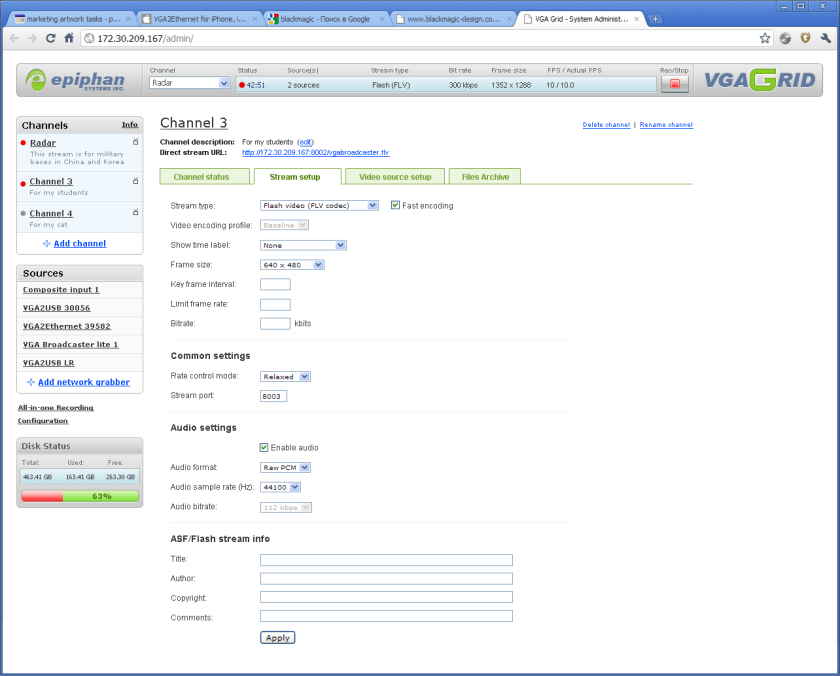Image resolution: width=840 pixels, height=676 pixels.
Task: Disable the Enable audio checkbox
Action: (x=264, y=447)
